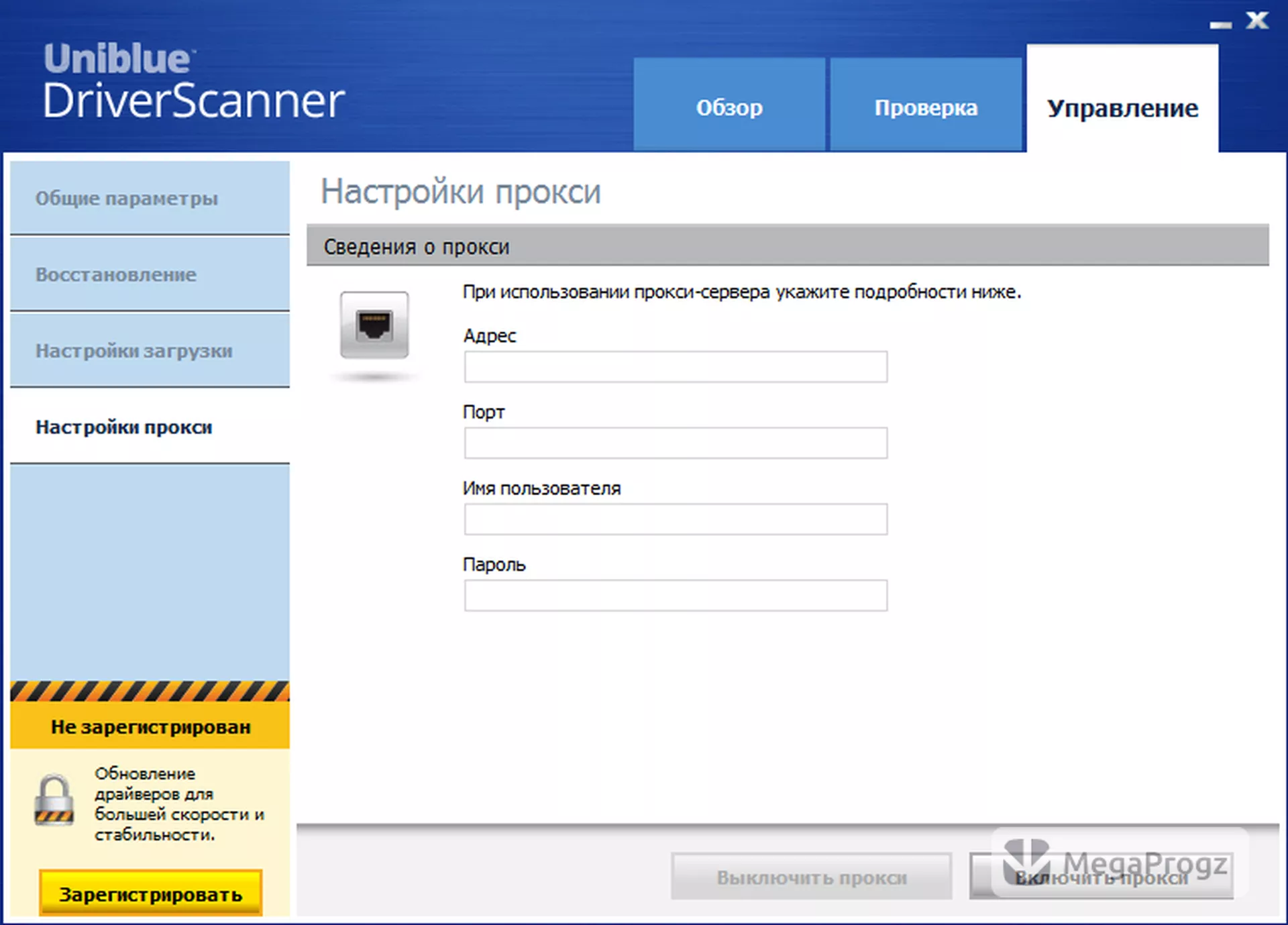This screenshot has width=1288, height=925.
Task: Focus the Порт input field
Action: (676, 443)
